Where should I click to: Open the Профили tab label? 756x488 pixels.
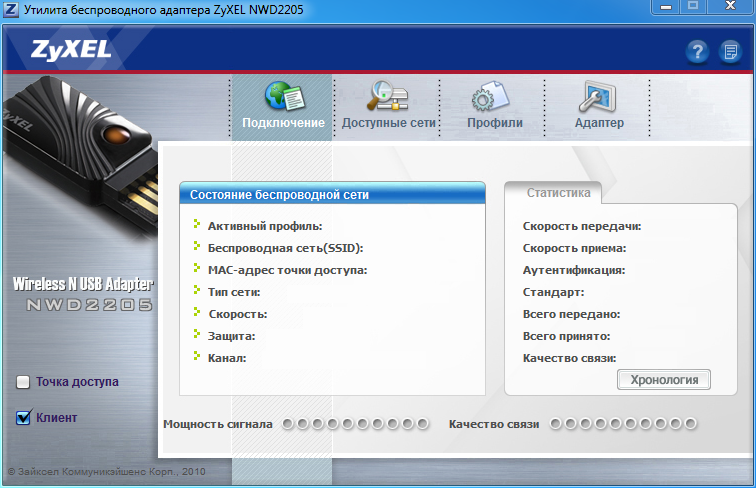495,122
